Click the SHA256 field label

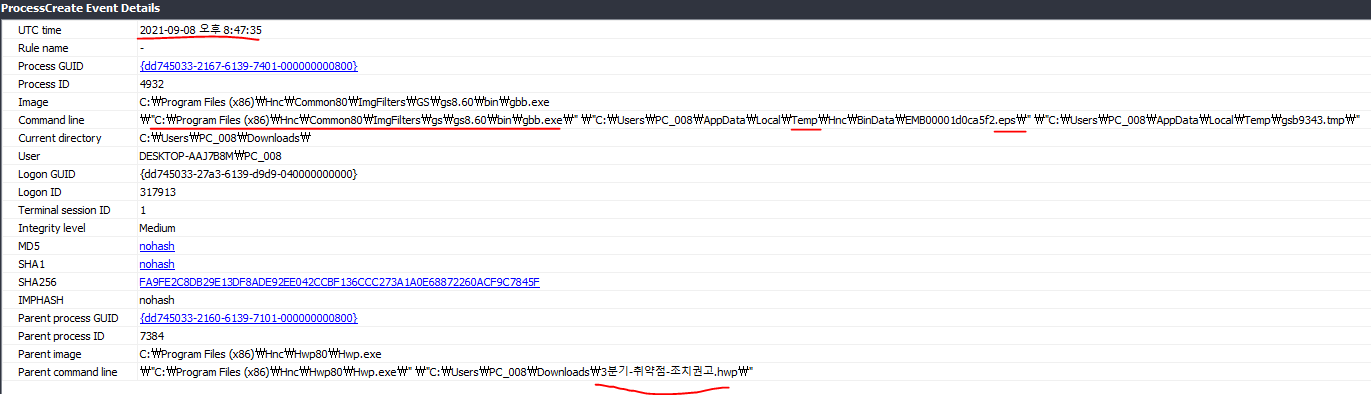38,282
